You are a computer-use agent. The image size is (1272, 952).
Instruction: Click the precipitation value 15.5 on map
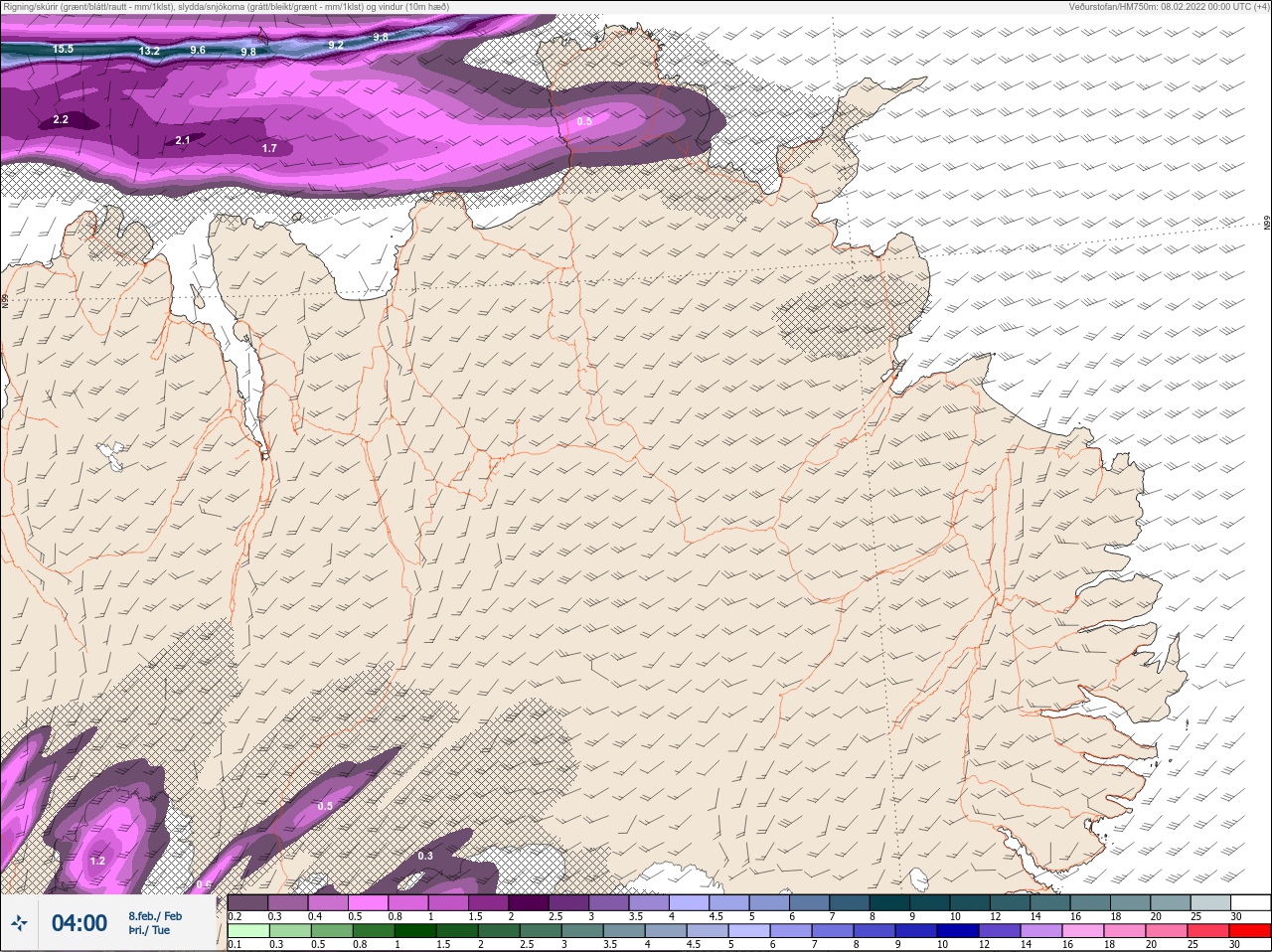tap(63, 49)
